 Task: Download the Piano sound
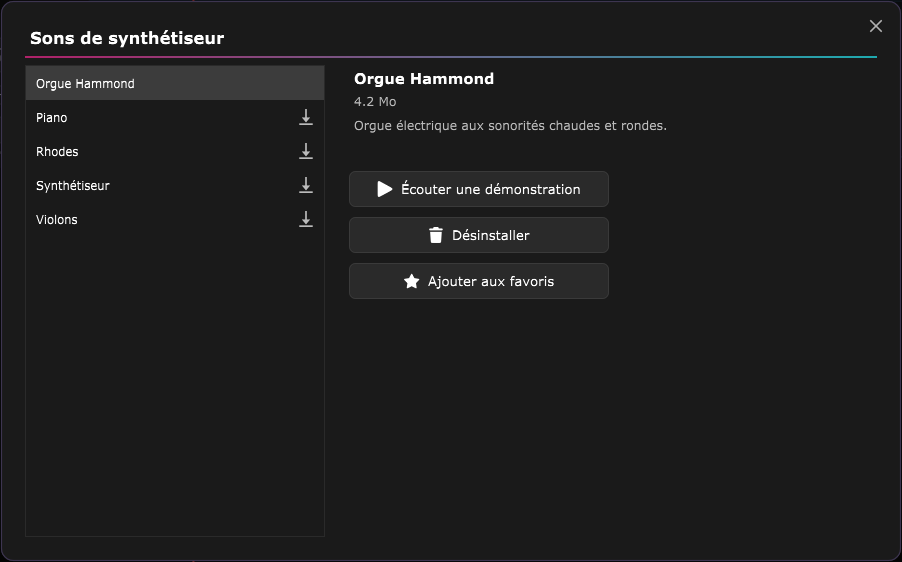click(306, 117)
